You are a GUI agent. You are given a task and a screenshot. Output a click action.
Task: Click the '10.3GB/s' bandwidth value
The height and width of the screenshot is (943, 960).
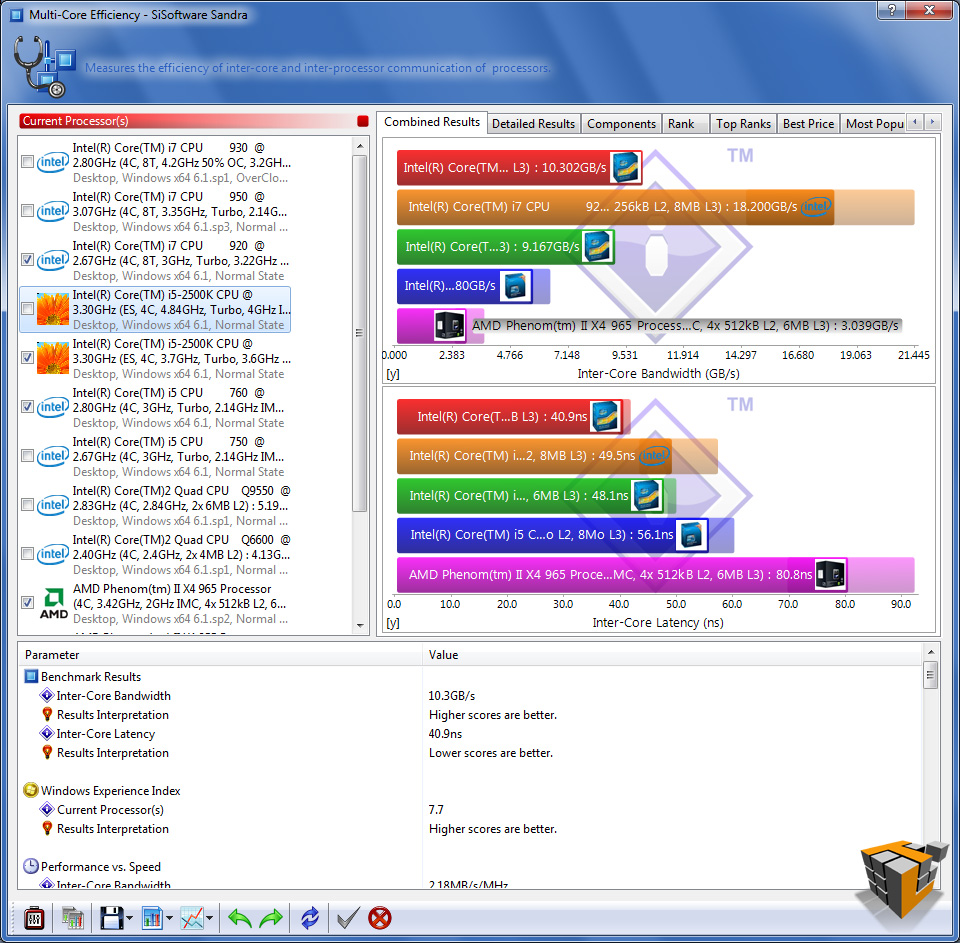click(452, 696)
